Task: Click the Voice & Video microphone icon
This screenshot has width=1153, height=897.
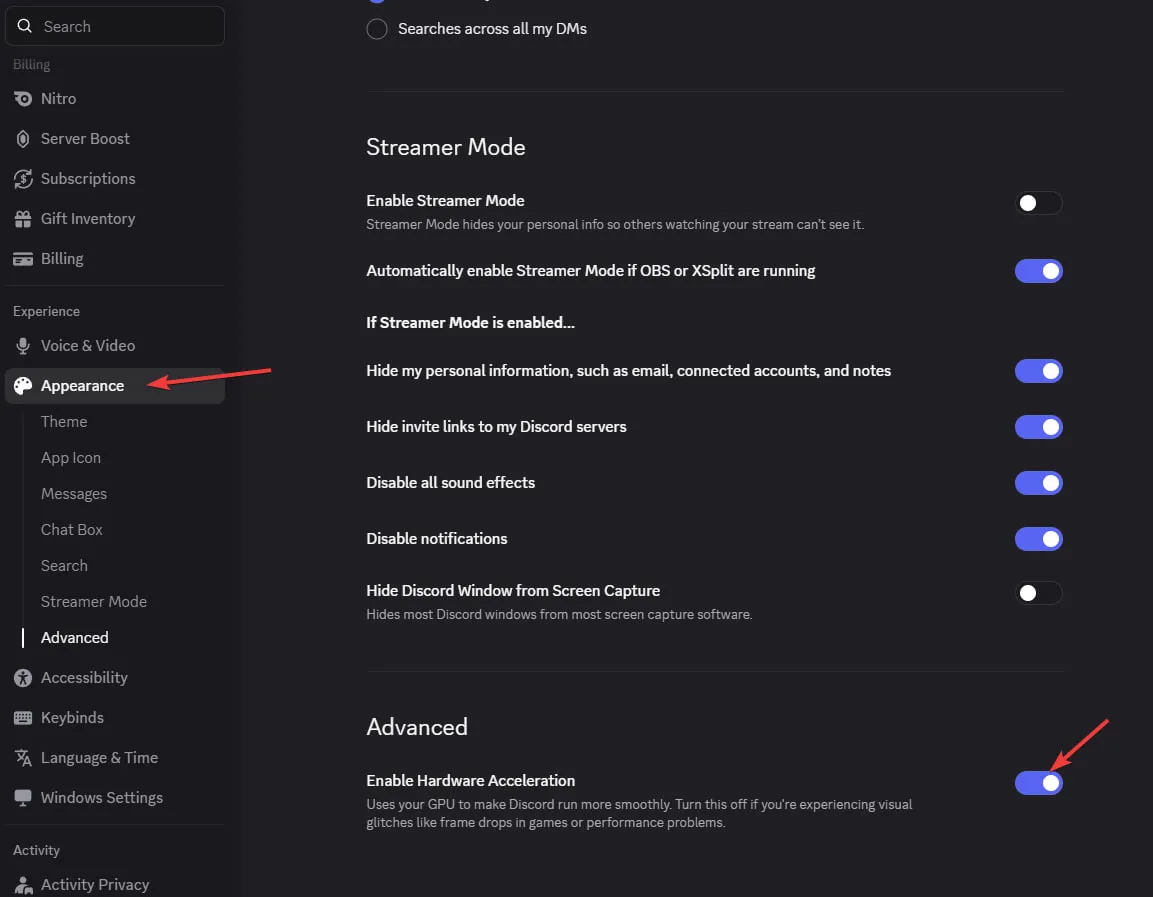Action: pos(23,346)
